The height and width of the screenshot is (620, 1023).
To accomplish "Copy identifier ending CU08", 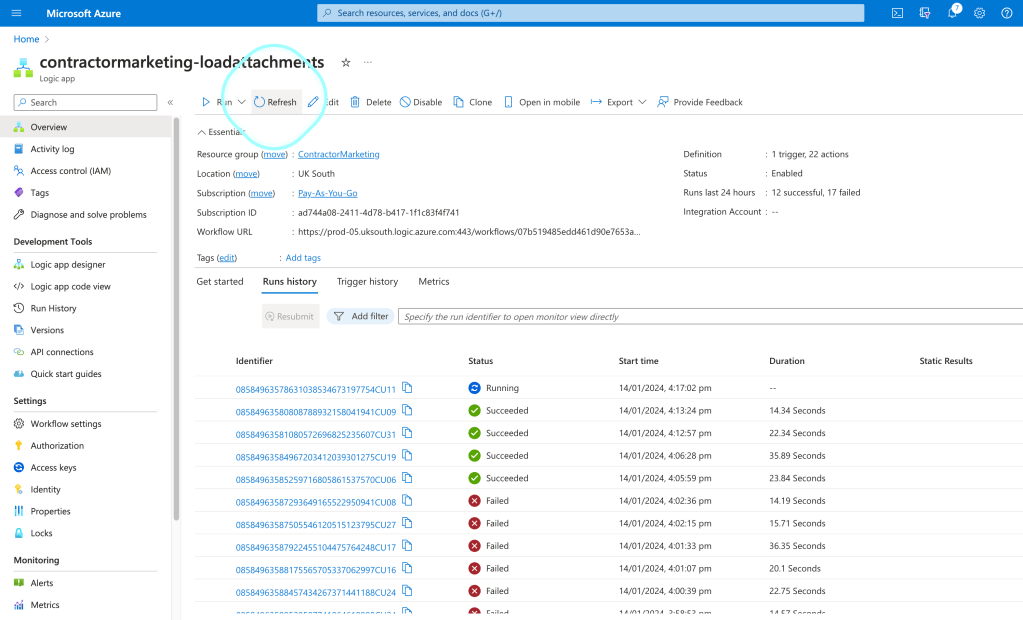I will 407,501.
